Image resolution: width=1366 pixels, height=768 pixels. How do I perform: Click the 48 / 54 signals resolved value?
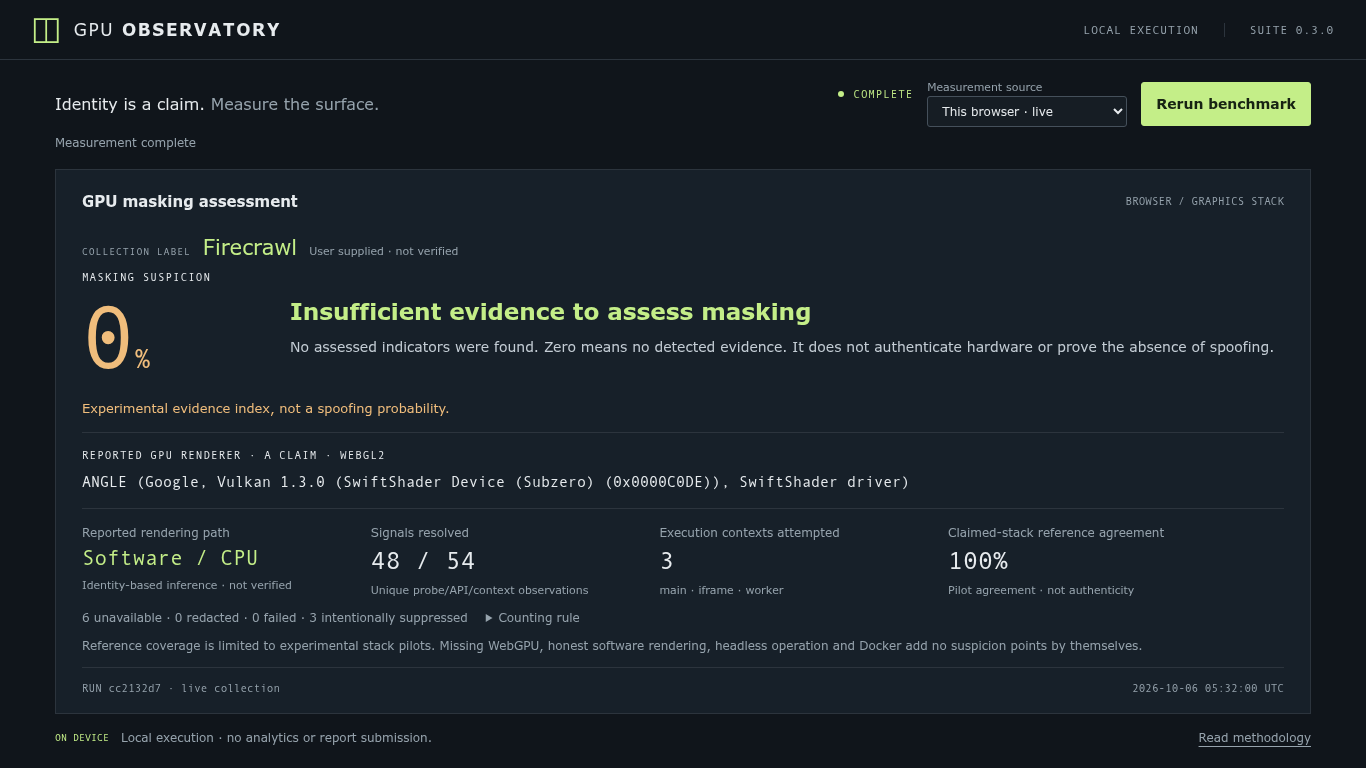[x=423, y=561]
